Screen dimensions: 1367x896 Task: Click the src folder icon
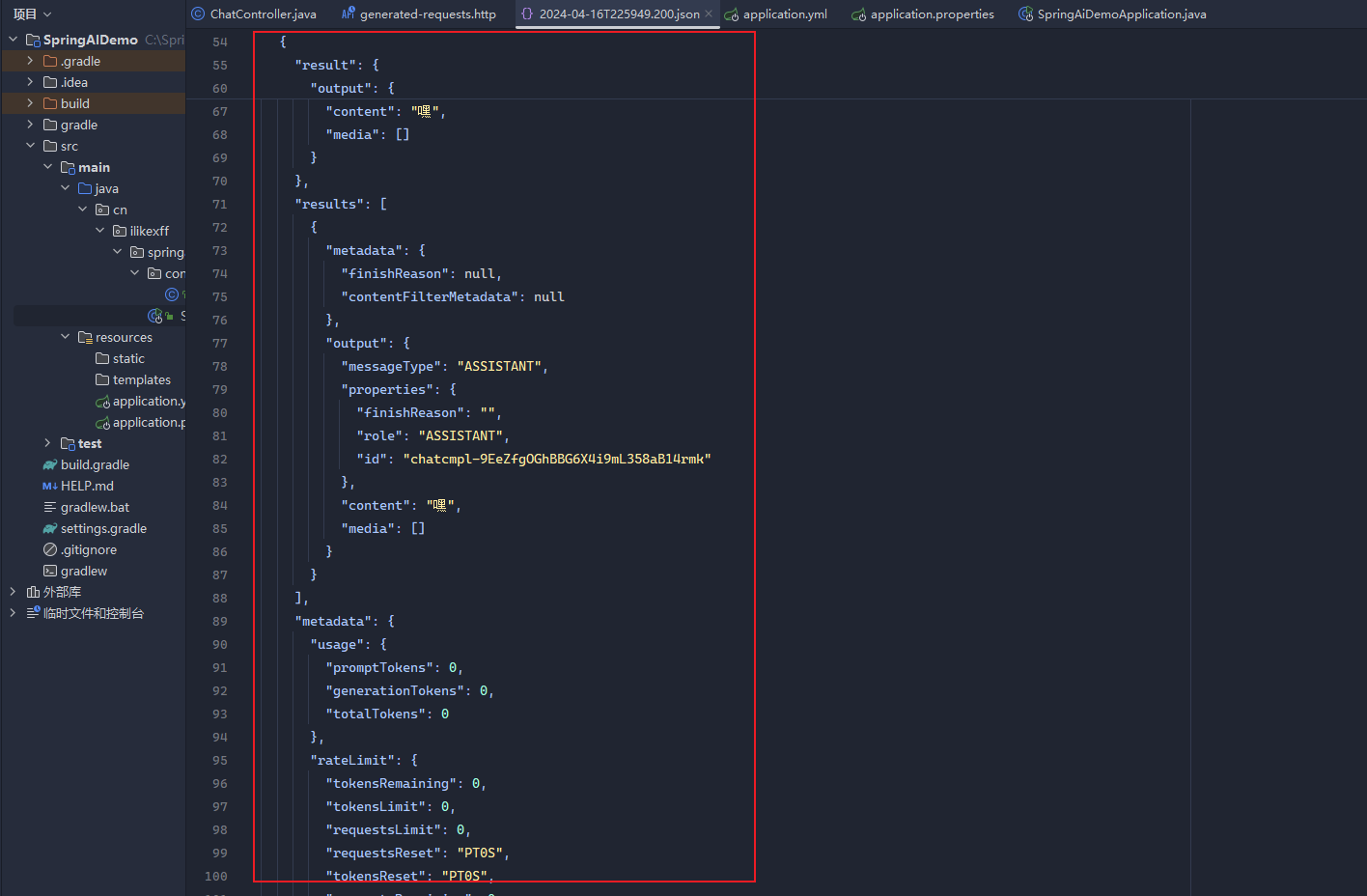click(50, 146)
